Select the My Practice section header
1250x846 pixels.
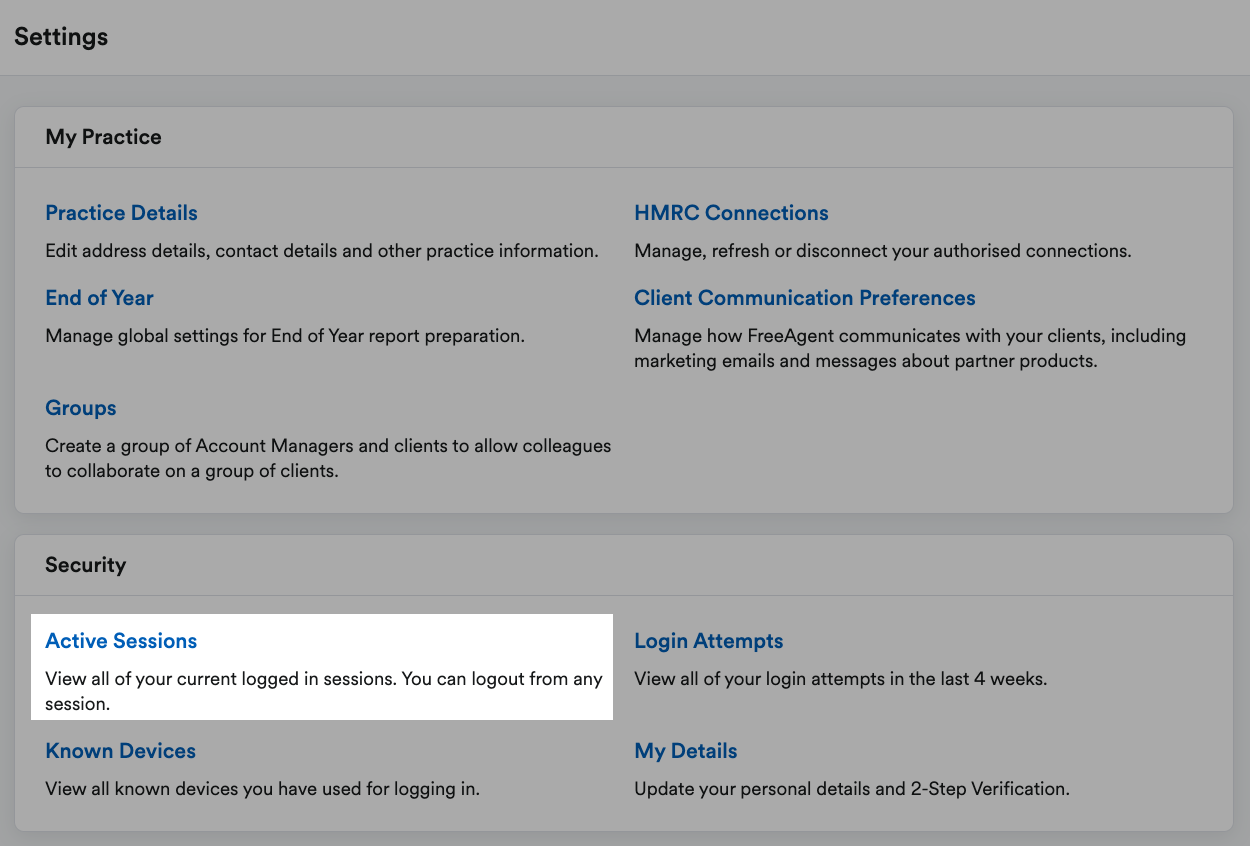103,137
